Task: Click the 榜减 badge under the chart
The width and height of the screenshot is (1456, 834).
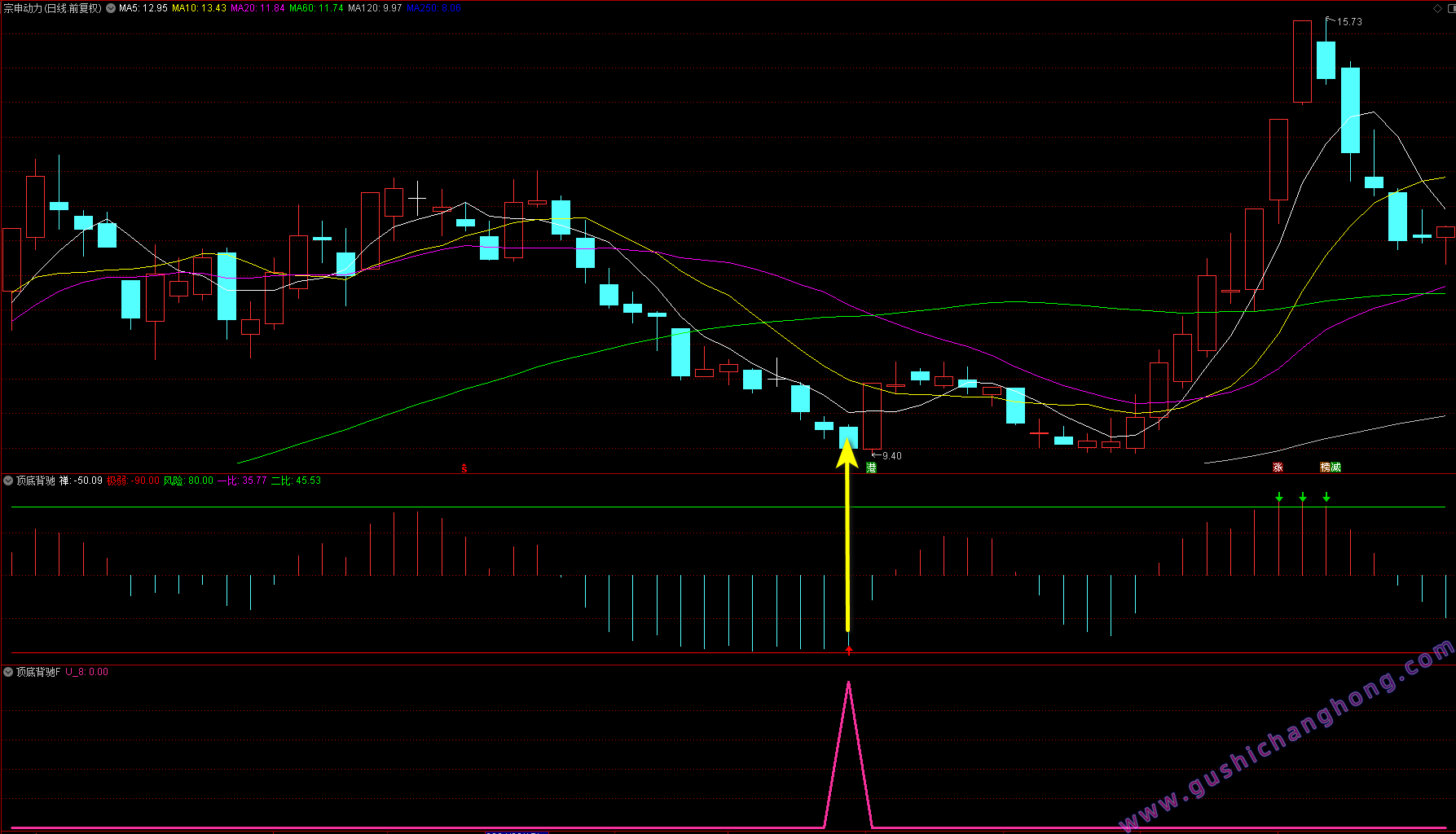Action: pos(1331,467)
